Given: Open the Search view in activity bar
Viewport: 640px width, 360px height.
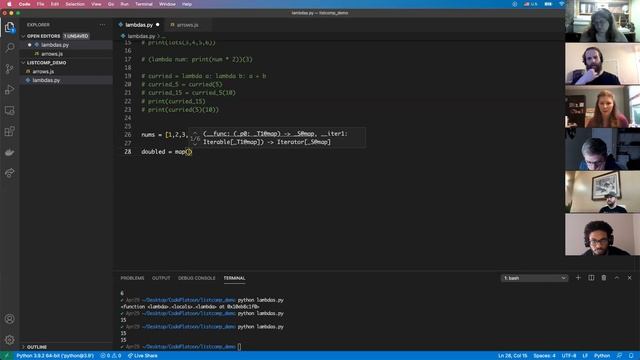Looking at the screenshot, I should tap(9, 48).
